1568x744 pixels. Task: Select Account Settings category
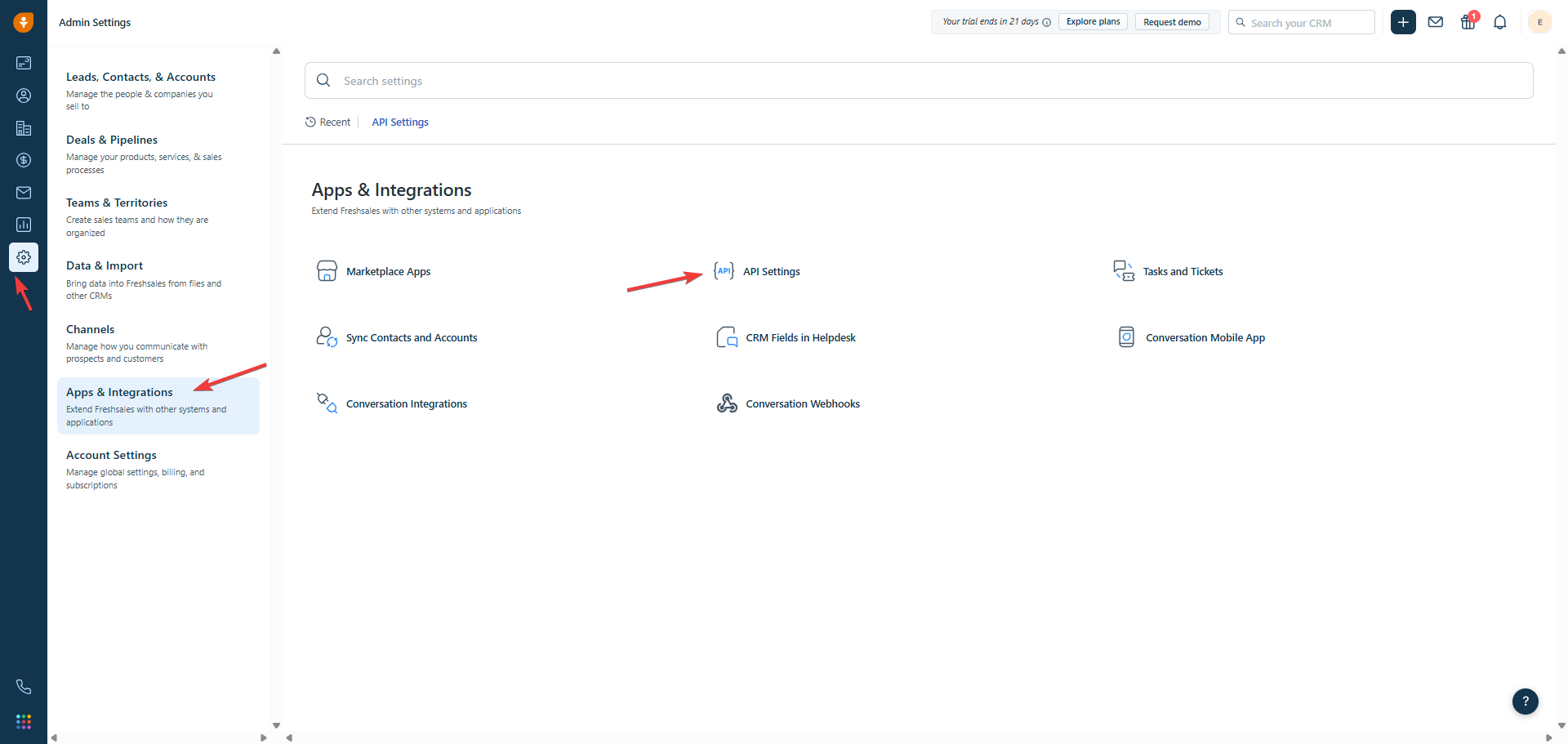click(x=158, y=469)
